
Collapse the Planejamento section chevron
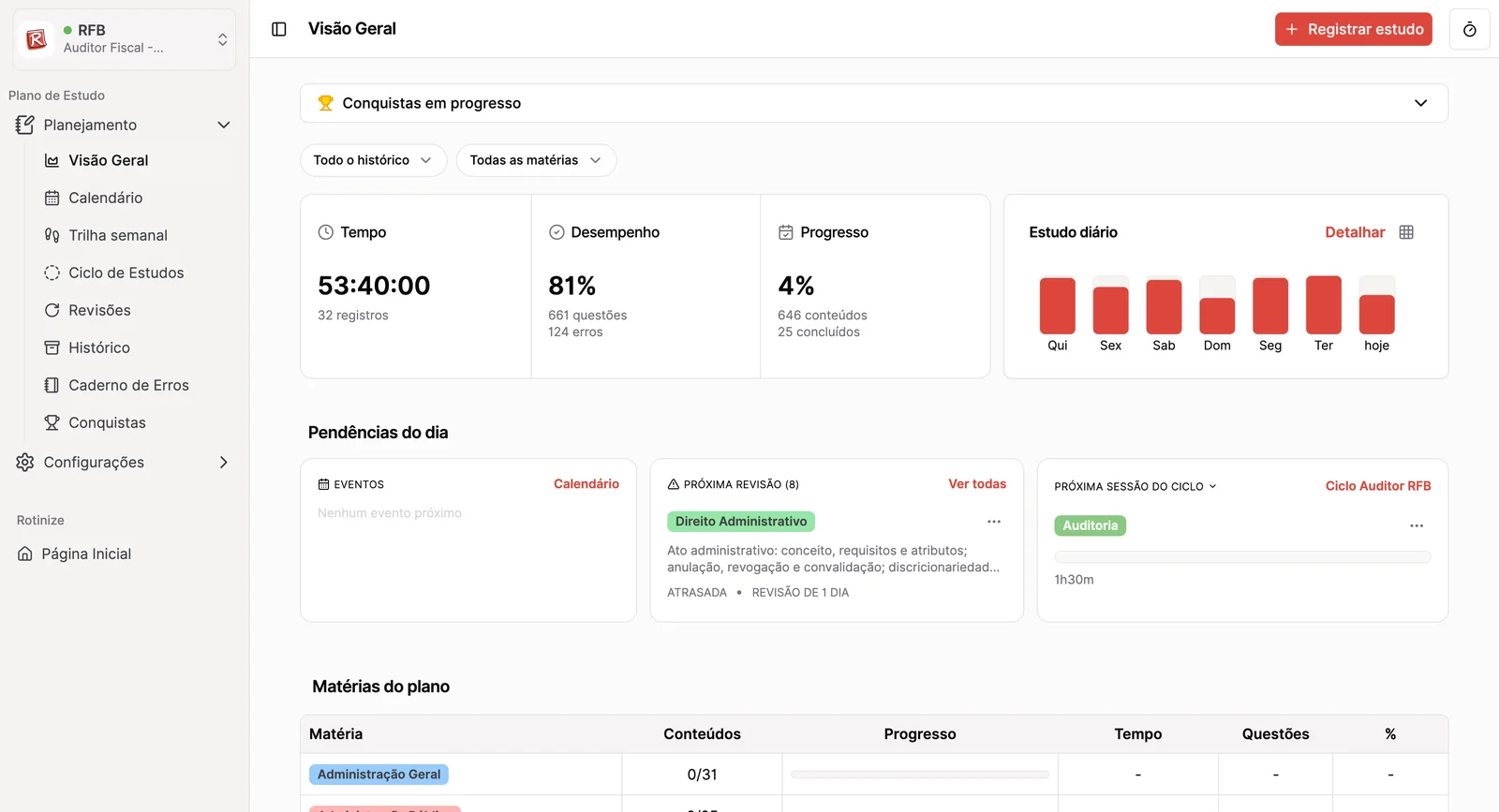click(x=224, y=125)
